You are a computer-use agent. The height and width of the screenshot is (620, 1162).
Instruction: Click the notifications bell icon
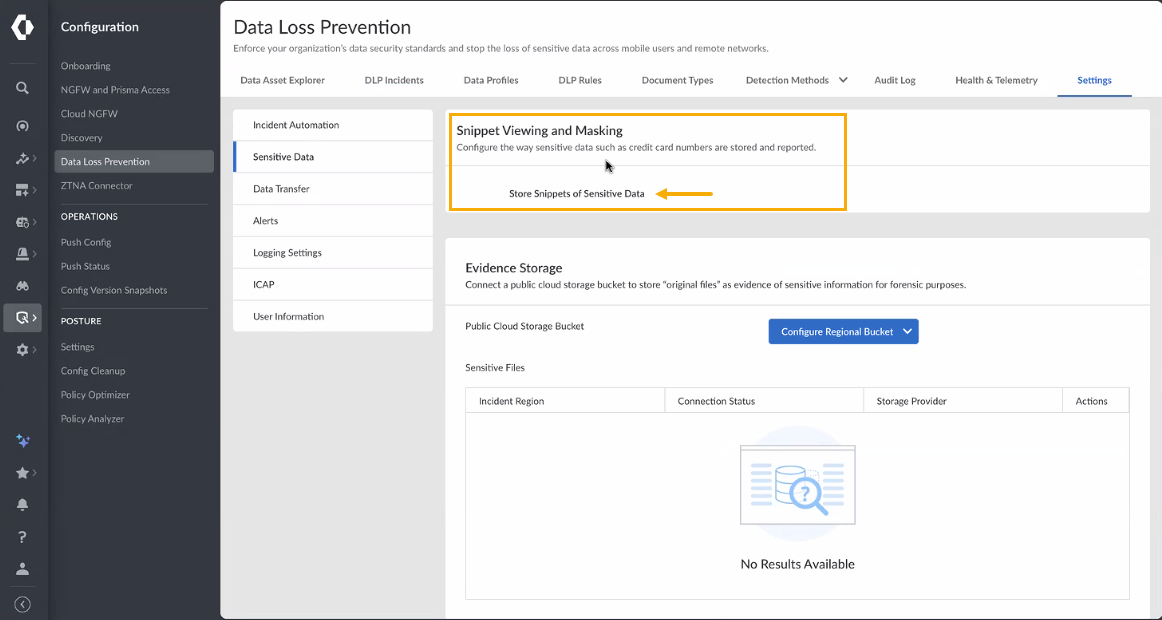pyautogui.click(x=22, y=505)
